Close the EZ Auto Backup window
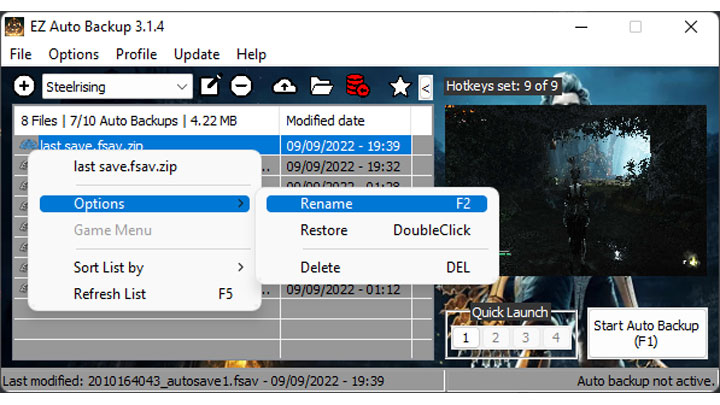The image size is (720, 405). [691, 27]
